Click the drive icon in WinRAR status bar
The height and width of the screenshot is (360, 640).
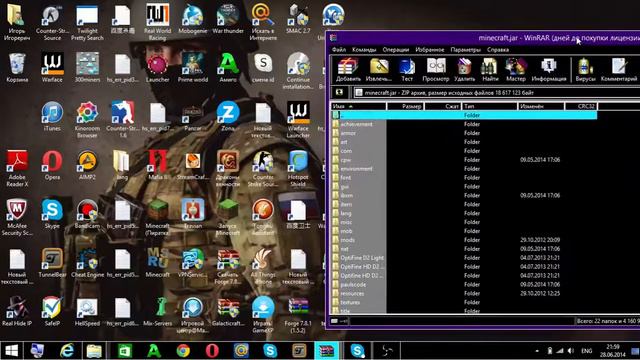[335, 321]
